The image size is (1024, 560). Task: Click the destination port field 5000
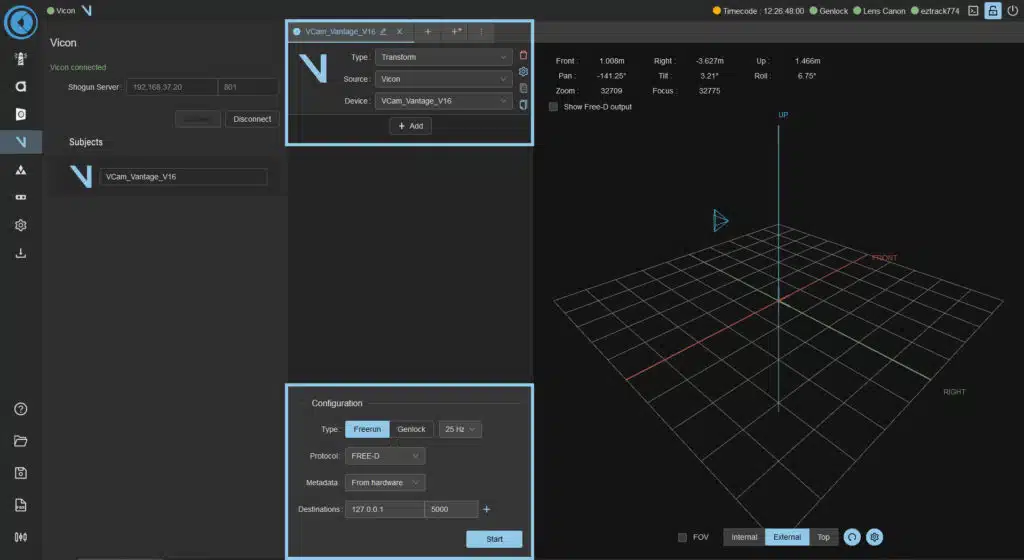(x=451, y=510)
